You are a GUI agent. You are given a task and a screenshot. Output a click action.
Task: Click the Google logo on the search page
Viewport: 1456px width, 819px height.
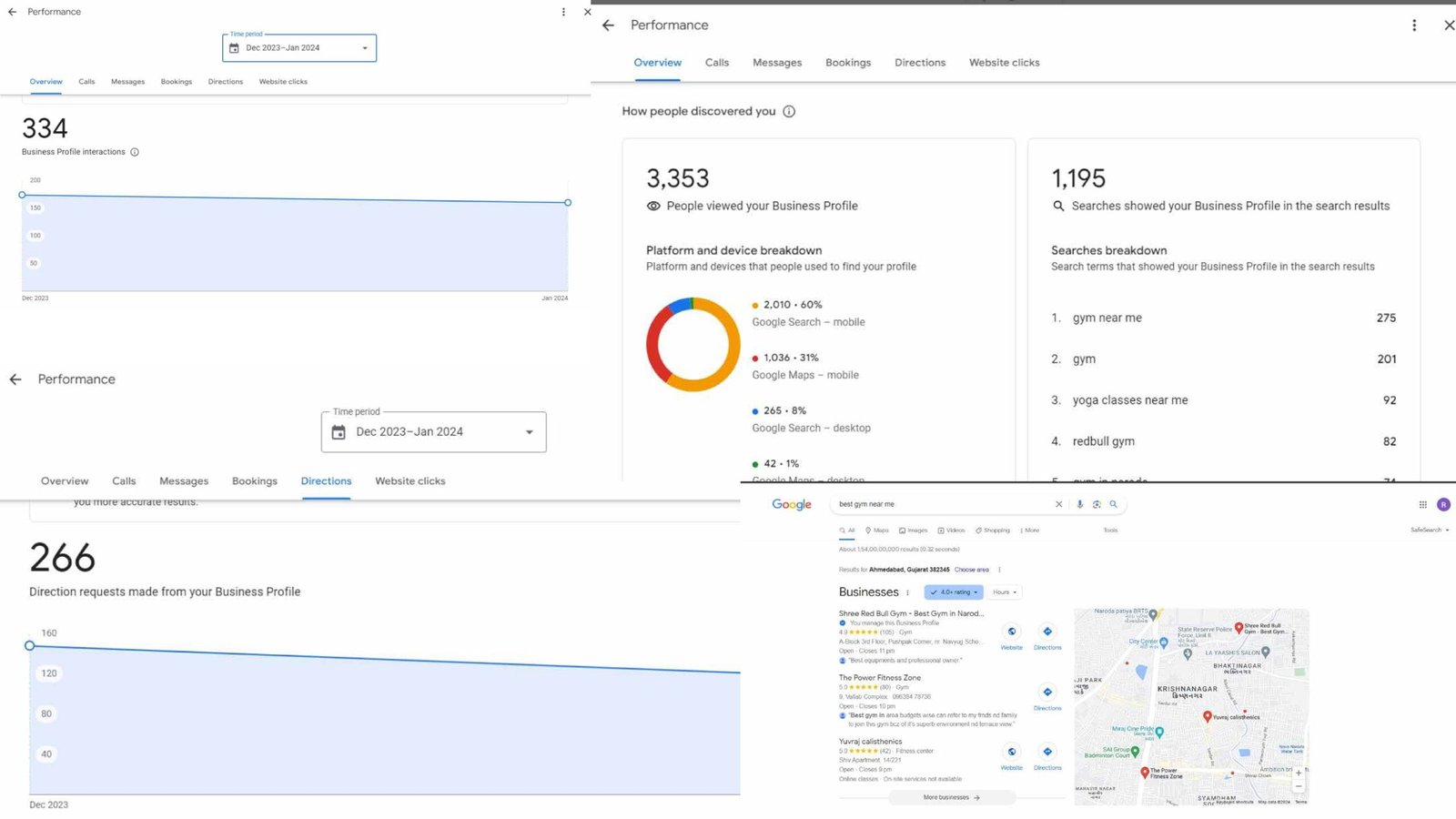(x=792, y=504)
